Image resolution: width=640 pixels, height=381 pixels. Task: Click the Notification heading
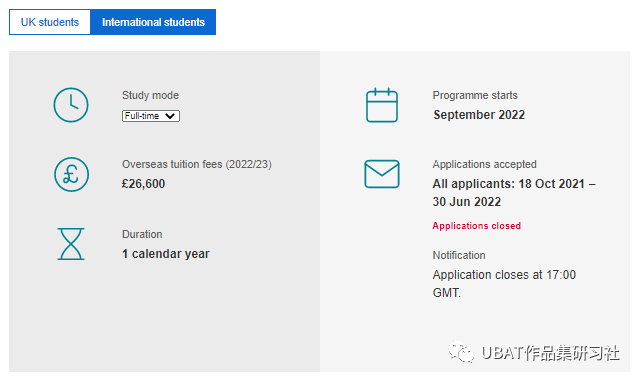[459, 255]
